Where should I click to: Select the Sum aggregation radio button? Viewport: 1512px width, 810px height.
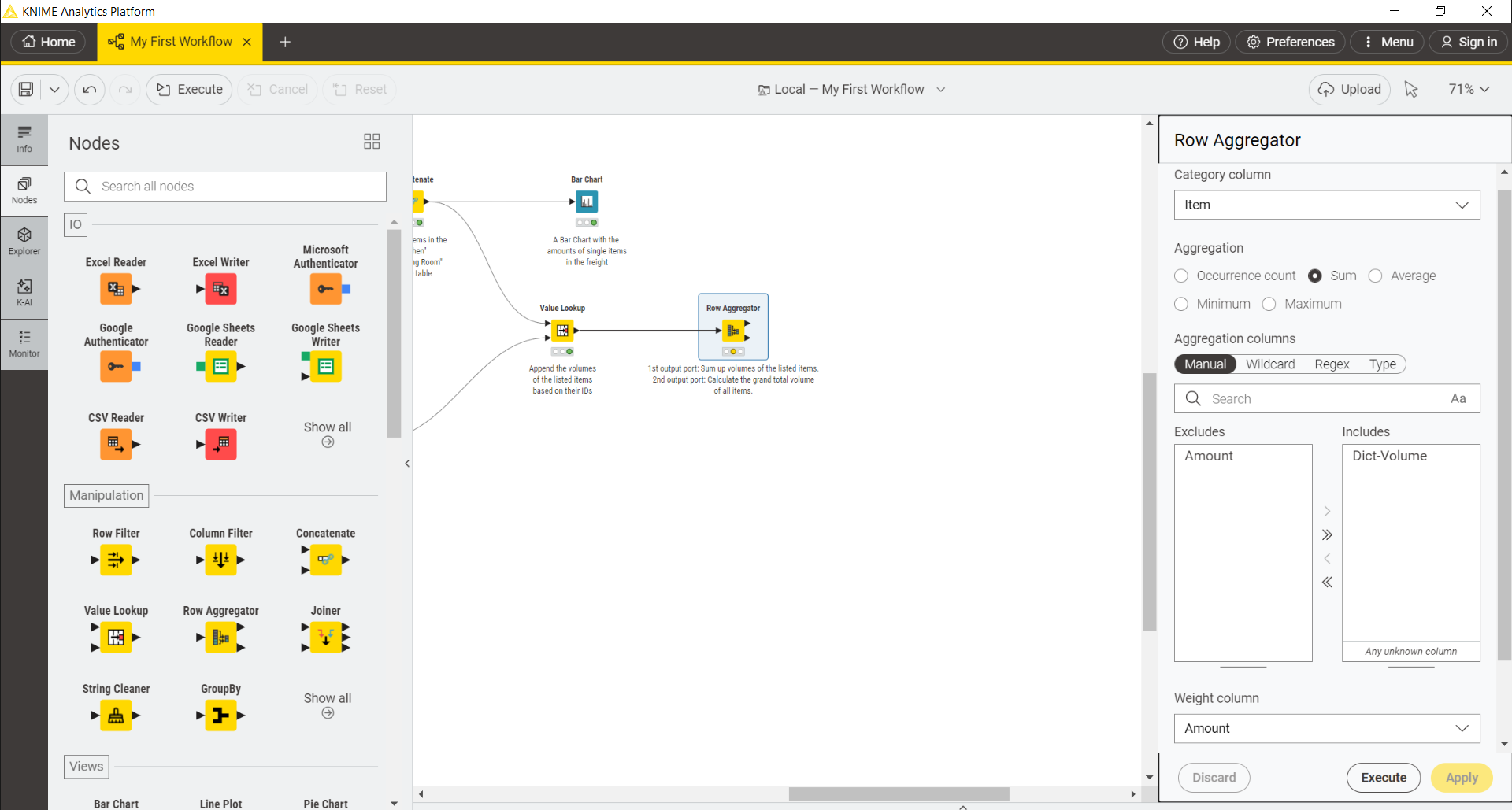[x=1315, y=276]
